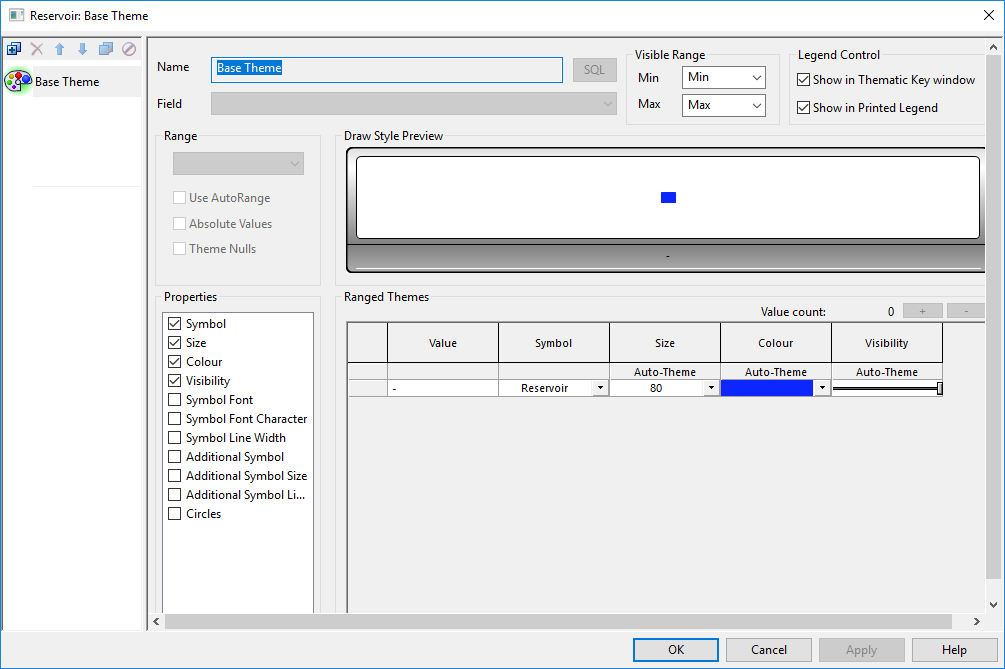Increase value count with the plus button
This screenshot has height=669, width=1005.
click(922, 311)
